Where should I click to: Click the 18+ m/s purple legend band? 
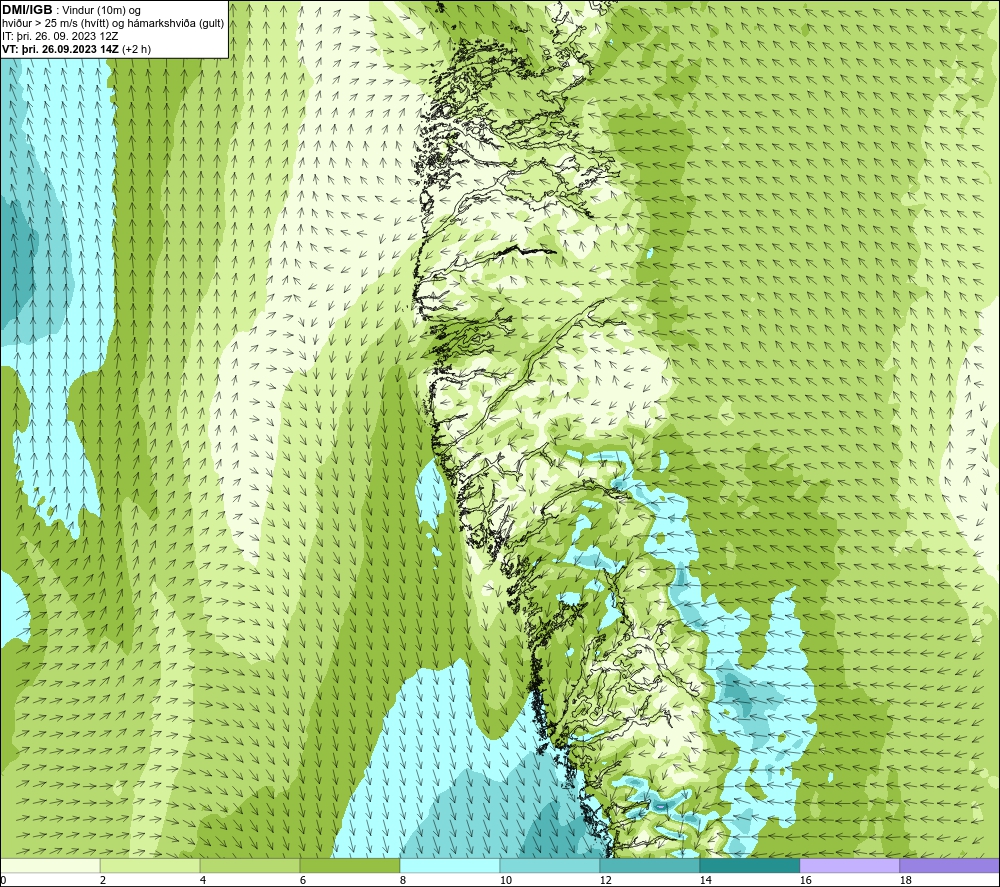950,865
